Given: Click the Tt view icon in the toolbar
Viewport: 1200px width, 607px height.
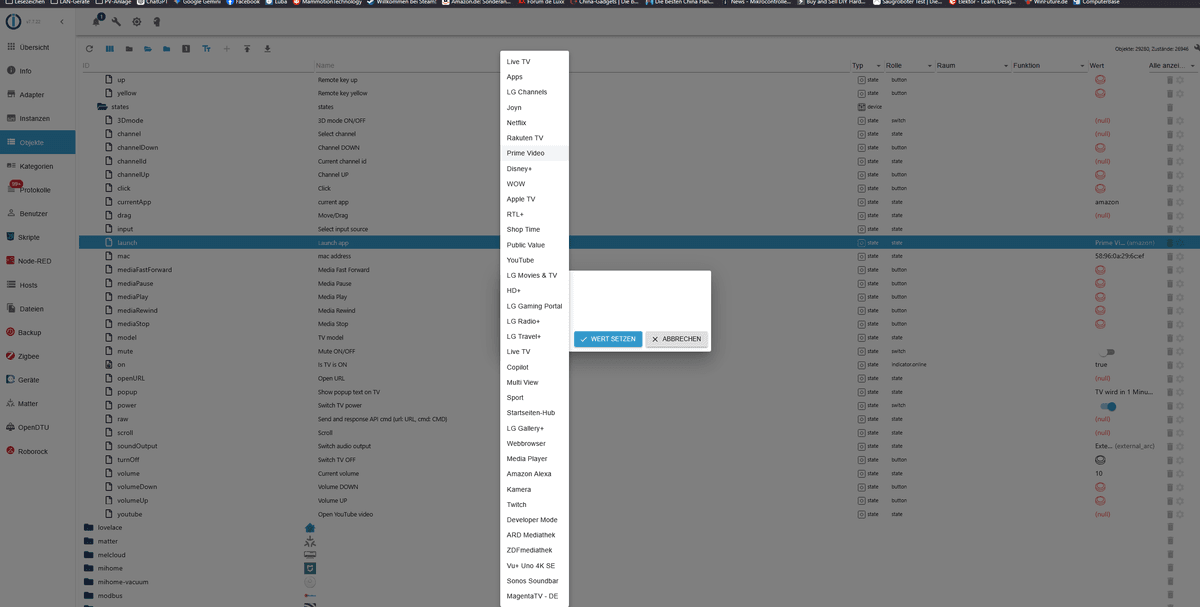Looking at the screenshot, I should [x=207, y=48].
